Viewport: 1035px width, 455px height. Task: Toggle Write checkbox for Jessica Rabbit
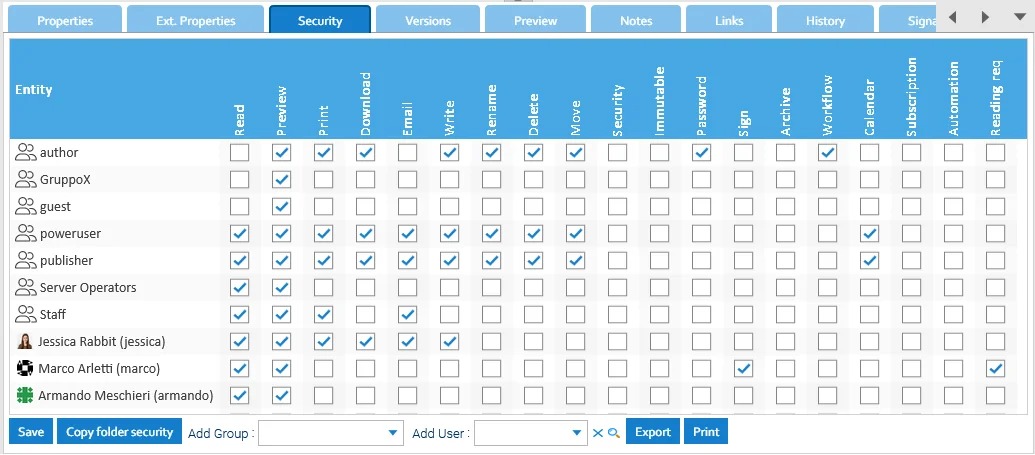tap(450, 341)
